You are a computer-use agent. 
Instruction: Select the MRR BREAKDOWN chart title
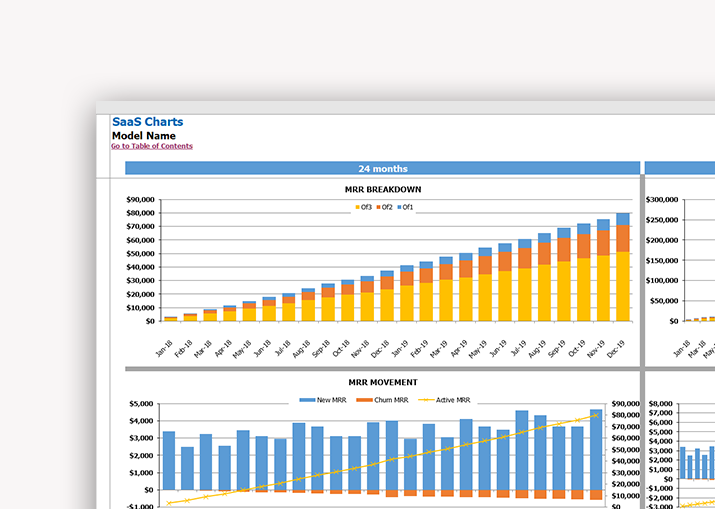pos(384,190)
